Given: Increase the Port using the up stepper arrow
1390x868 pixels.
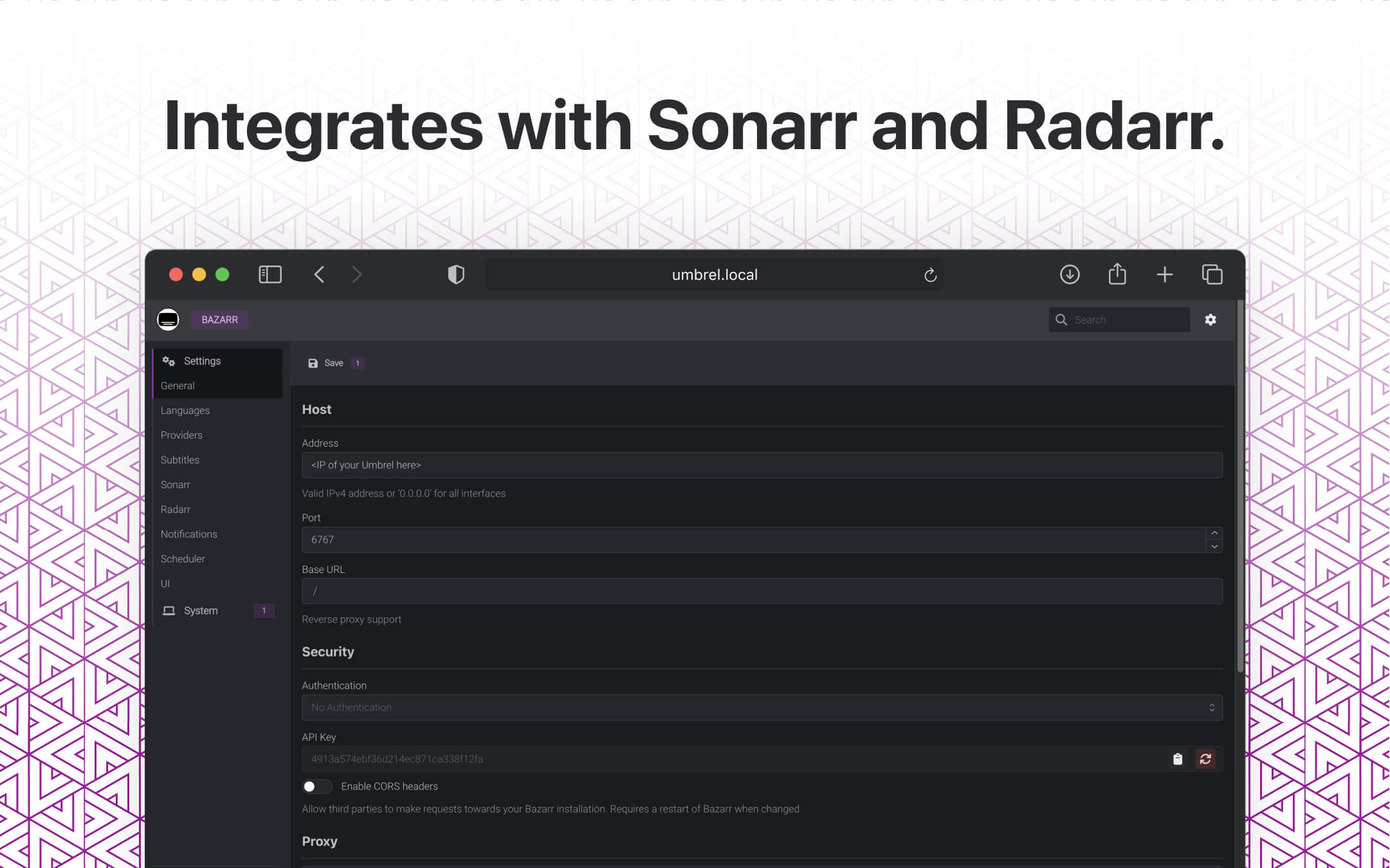Looking at the screenshot, I should coord(1214,533).
